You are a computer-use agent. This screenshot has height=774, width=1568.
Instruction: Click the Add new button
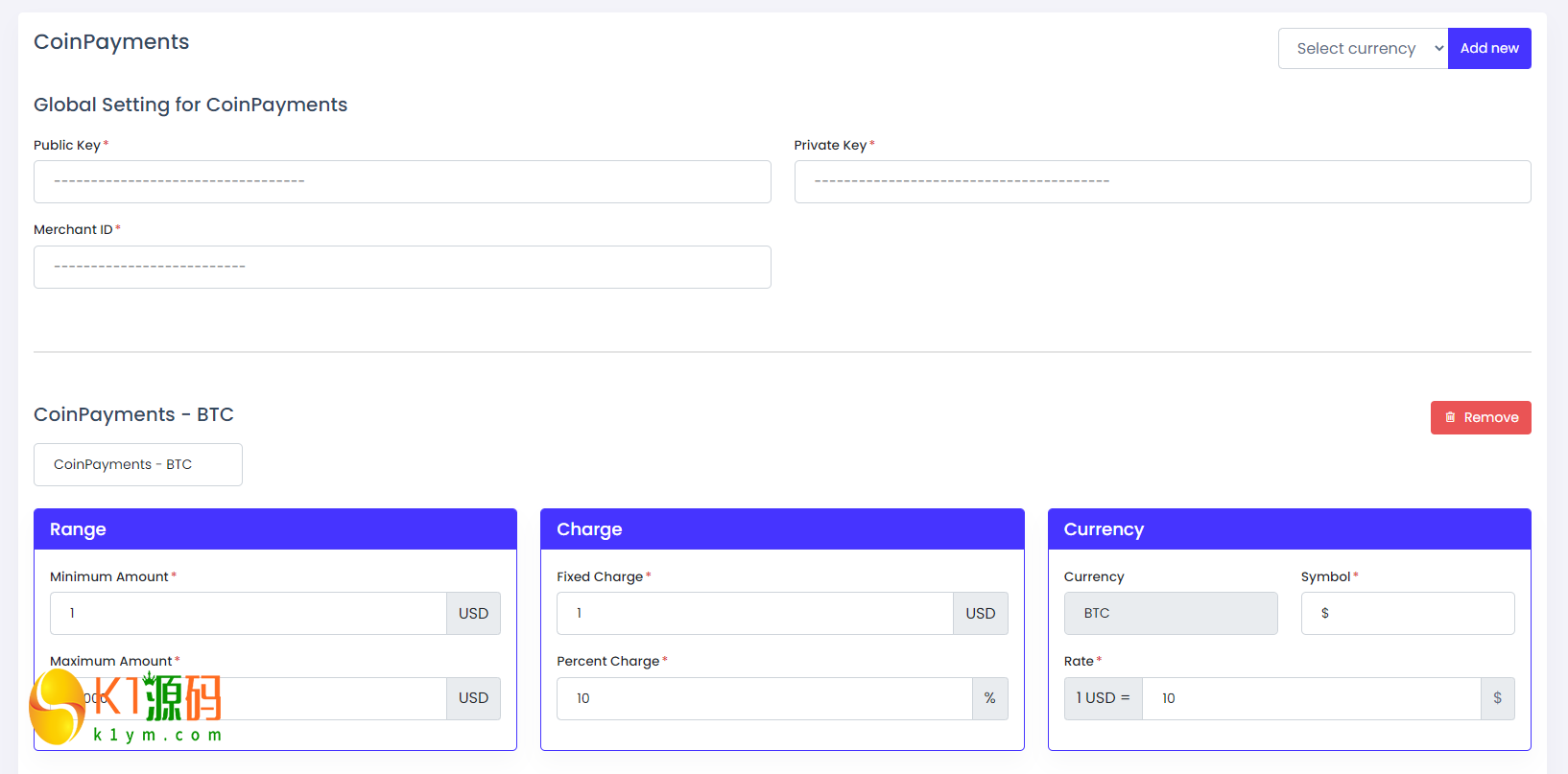1489,48
